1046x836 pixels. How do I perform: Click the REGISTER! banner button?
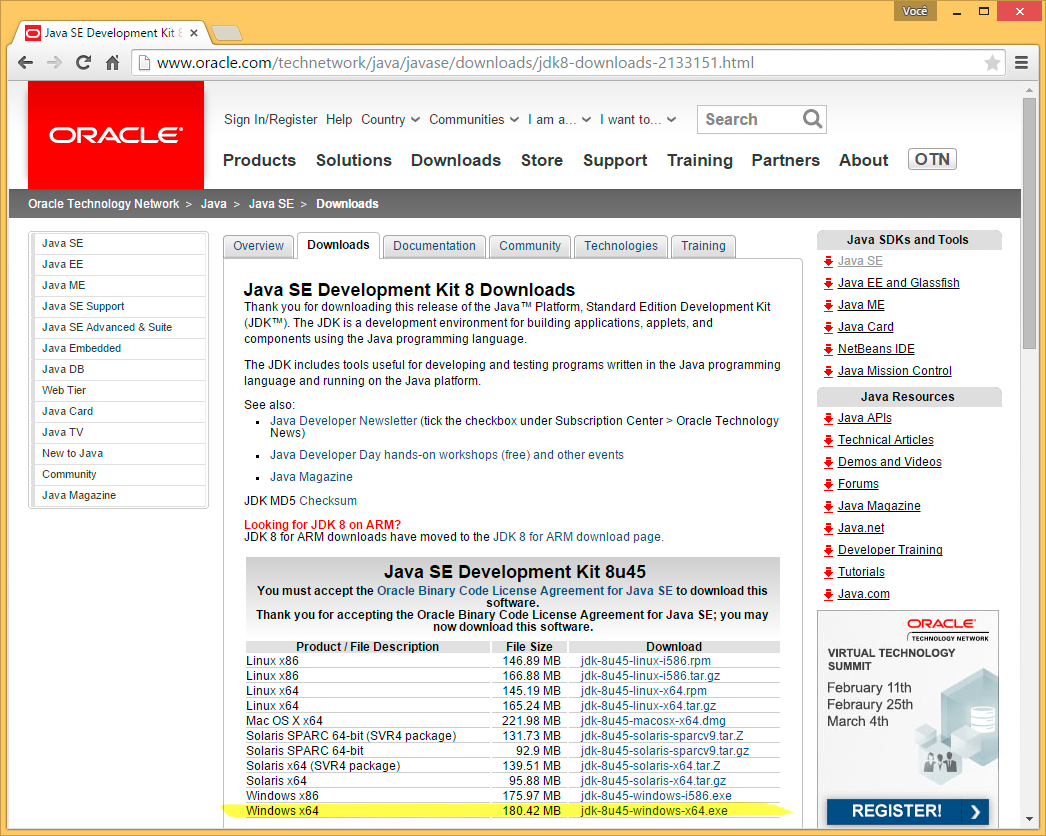(907, 811)
